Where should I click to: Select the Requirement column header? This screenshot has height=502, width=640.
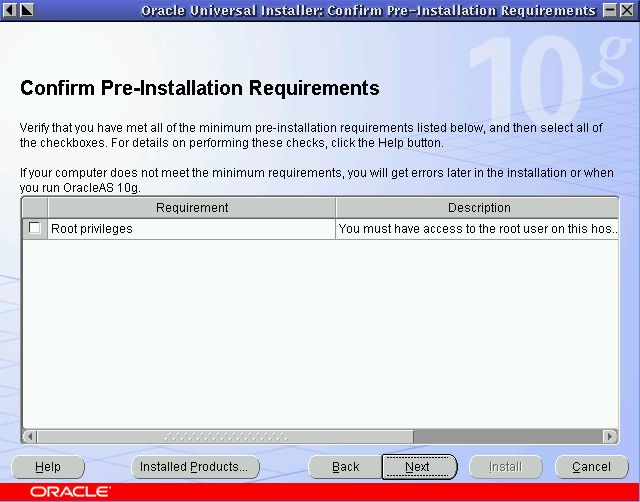[x=192, y=208]
